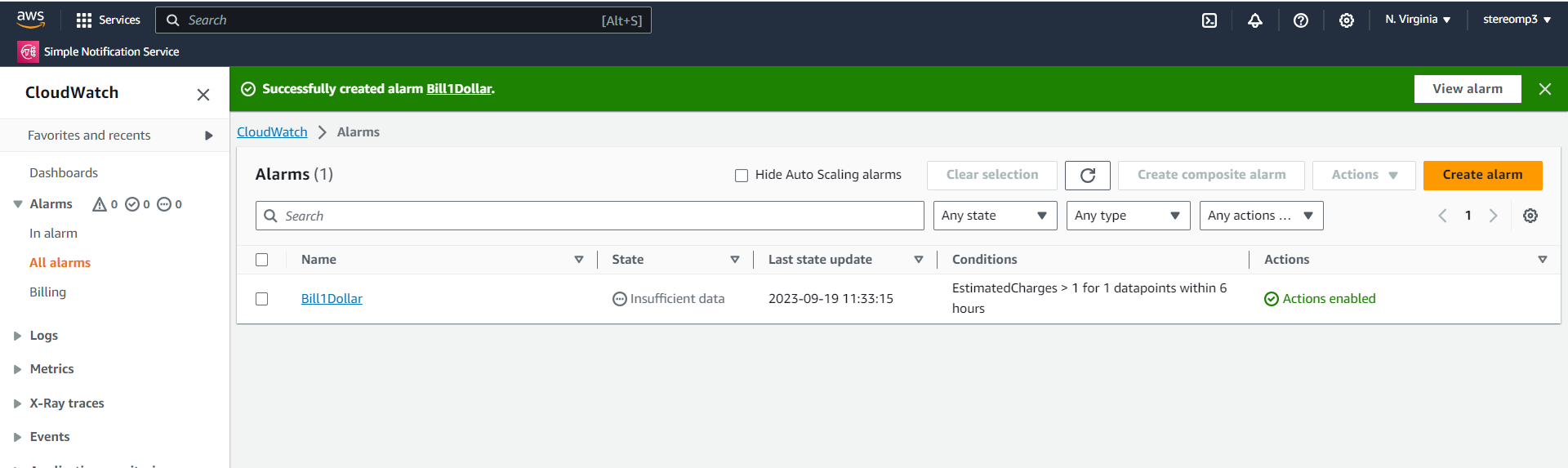Open alarms table preferences gear
1568x468 pixels.
[x=1530, y=216]
